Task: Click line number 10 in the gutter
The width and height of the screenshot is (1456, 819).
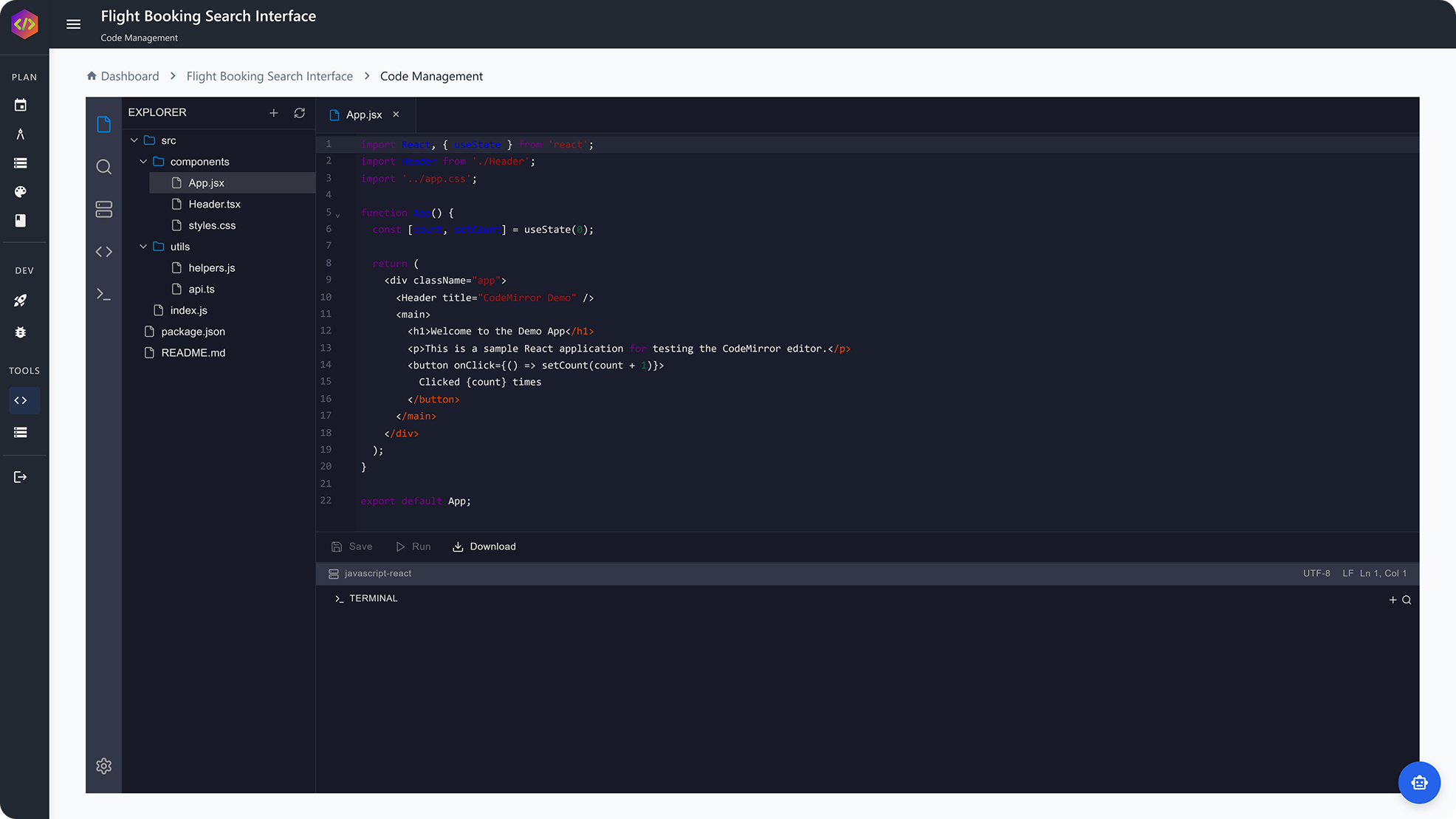Action: pos(326,297)
